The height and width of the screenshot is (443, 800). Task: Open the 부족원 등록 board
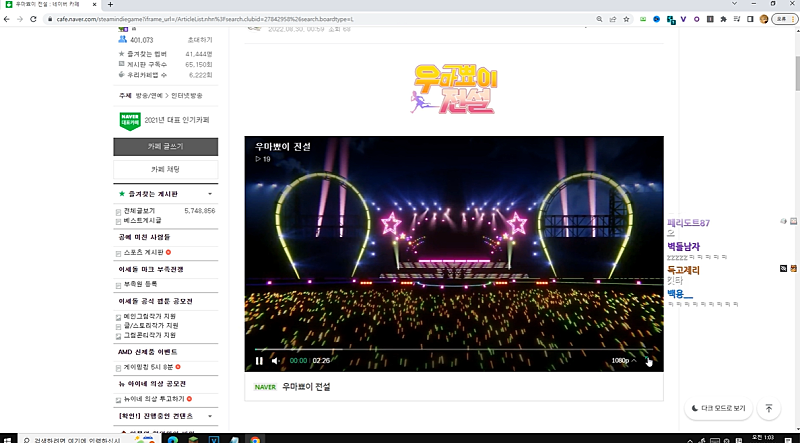[140, 284]
